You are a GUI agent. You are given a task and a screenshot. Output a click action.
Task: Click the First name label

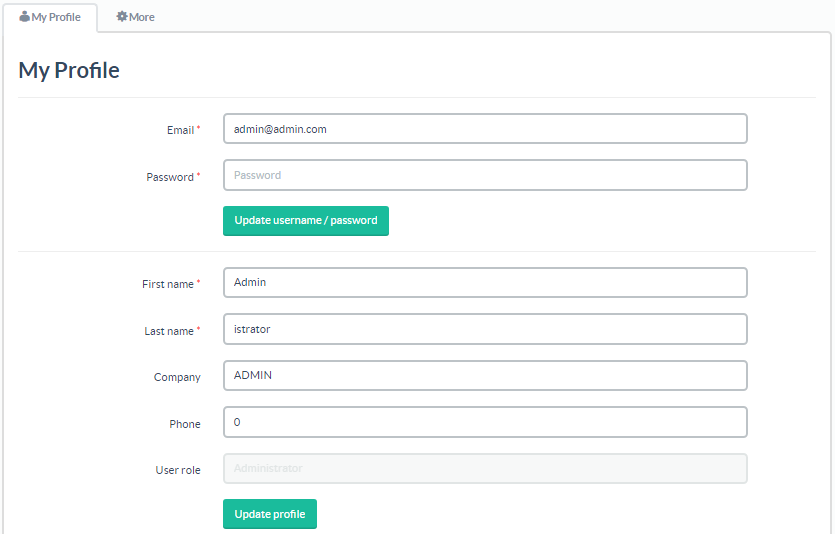(168, 284)
